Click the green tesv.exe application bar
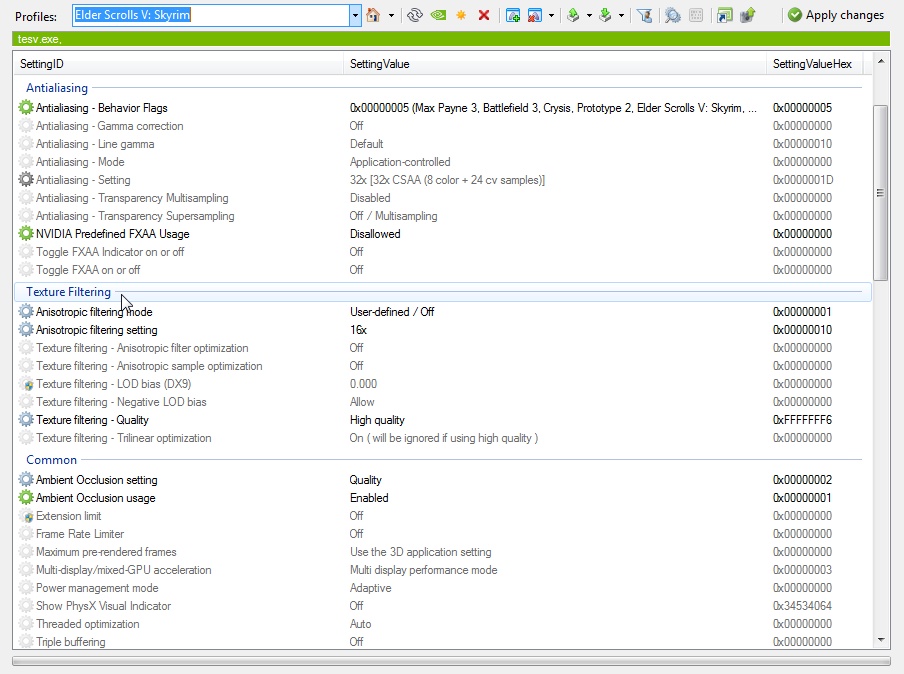Image resolution: width=904 pixels, height=674 pixels. click(x=451, y=39)
